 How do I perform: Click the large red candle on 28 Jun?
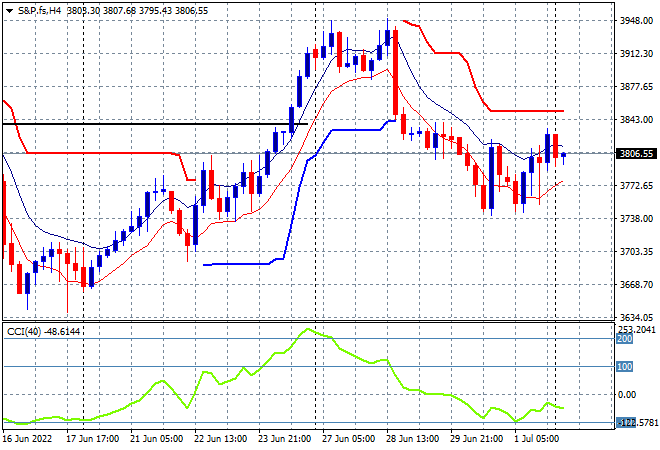point(395,72)
